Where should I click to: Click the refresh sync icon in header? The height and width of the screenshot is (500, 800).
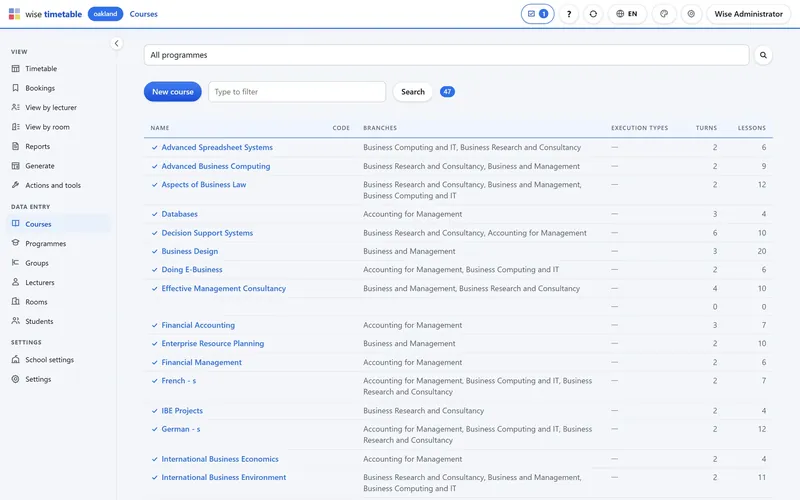[x=593, y=14]
